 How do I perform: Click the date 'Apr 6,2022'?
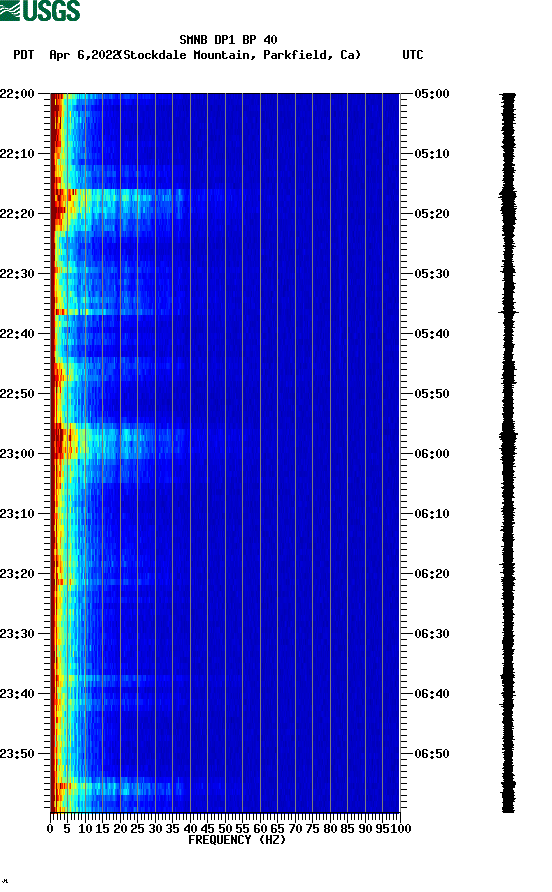(x=84, y=55)
